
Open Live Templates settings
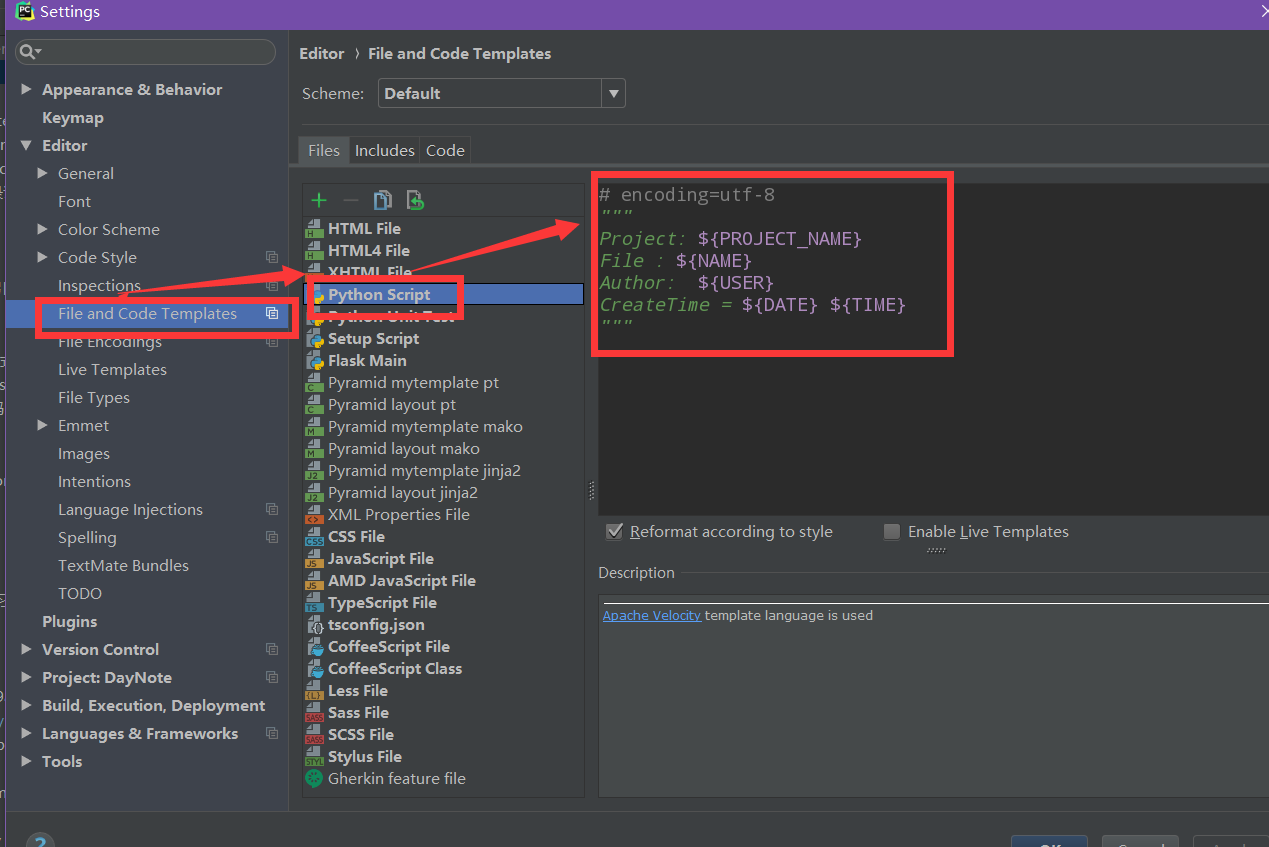112,369
